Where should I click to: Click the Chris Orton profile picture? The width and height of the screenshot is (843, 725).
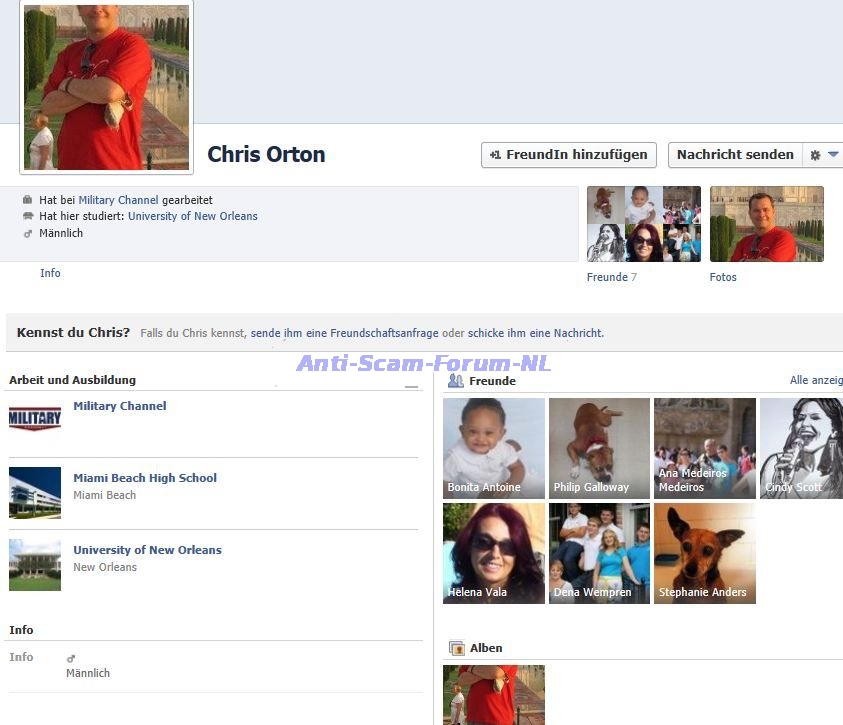coord(106,86)
